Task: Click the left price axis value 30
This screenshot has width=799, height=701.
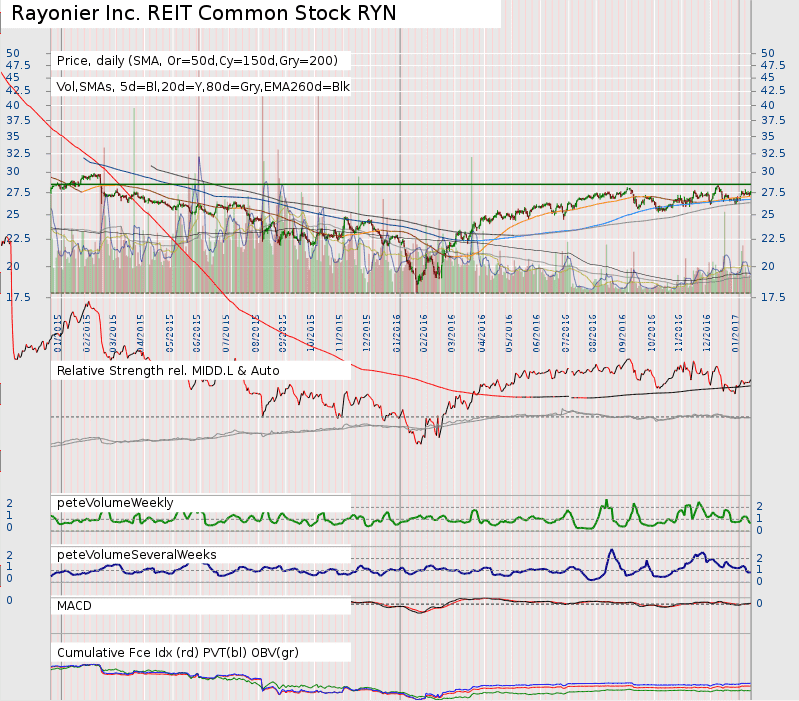Action: (x=13, y=171)
